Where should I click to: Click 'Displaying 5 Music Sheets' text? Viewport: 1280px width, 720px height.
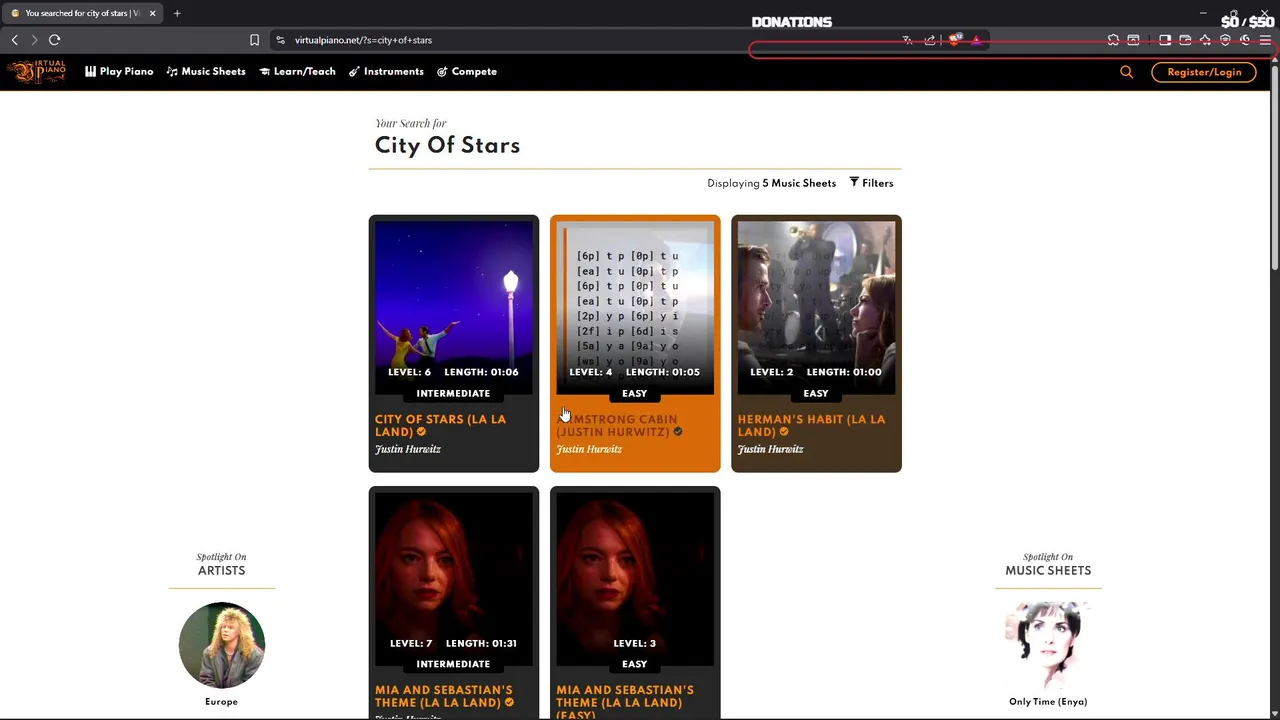coord(771,183)
